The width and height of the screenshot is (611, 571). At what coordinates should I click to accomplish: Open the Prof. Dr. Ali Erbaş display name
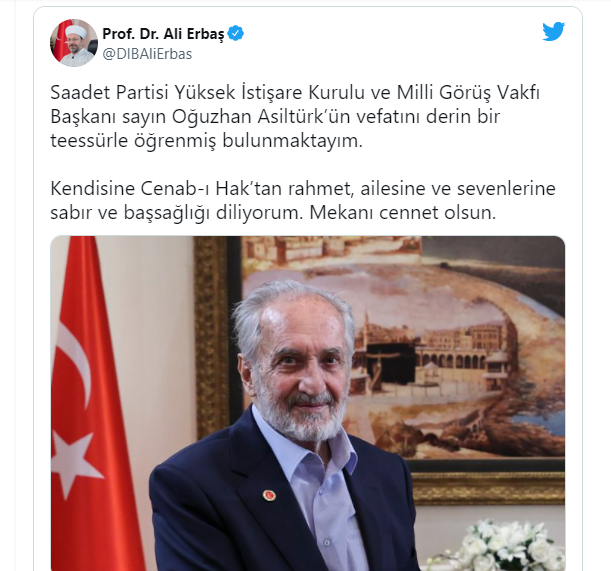(x=163, y=34)
